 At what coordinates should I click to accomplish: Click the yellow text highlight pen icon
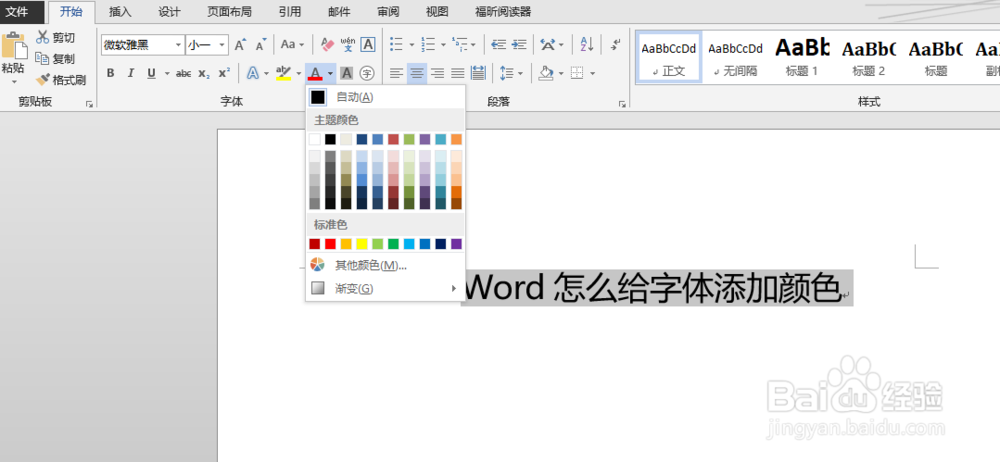coord(283,73)
